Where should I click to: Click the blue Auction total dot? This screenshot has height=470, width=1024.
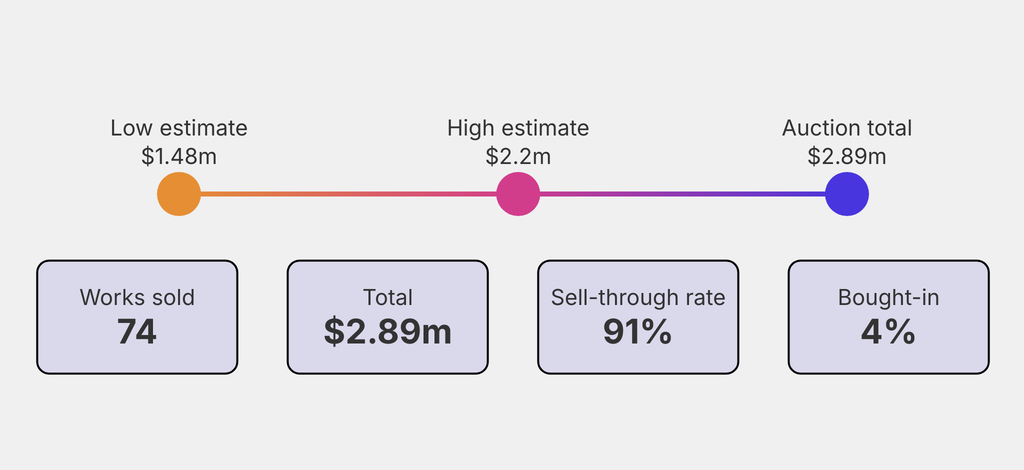[x=847, y=193]
